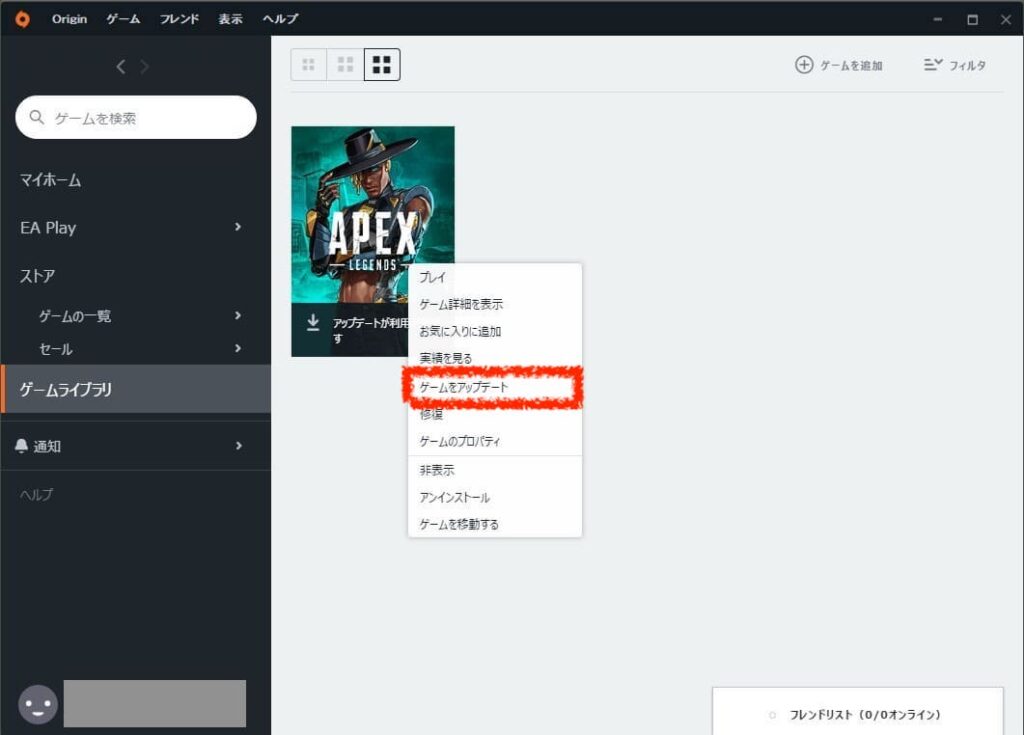The height and width of the screenshot is (735, 1024).
Task: Click フィルタ button label
Action: click(x=967, y=65)
